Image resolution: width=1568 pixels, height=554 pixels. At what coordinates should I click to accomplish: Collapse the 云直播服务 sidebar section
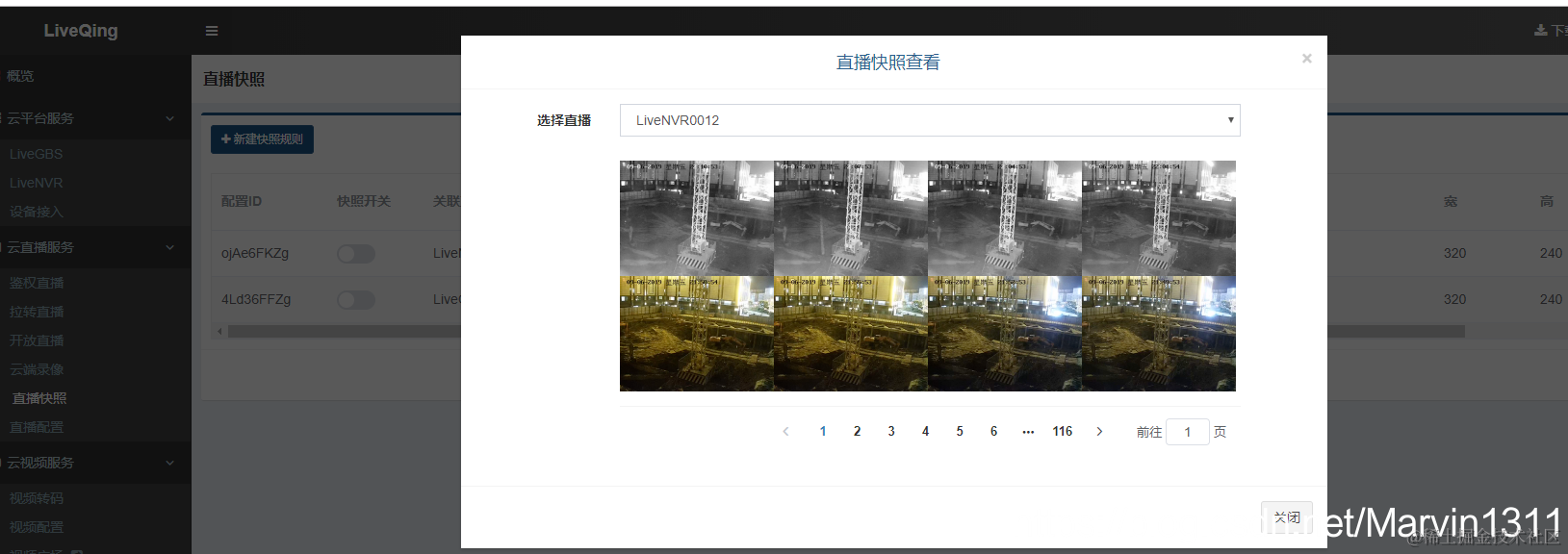(x=95, y=247)
